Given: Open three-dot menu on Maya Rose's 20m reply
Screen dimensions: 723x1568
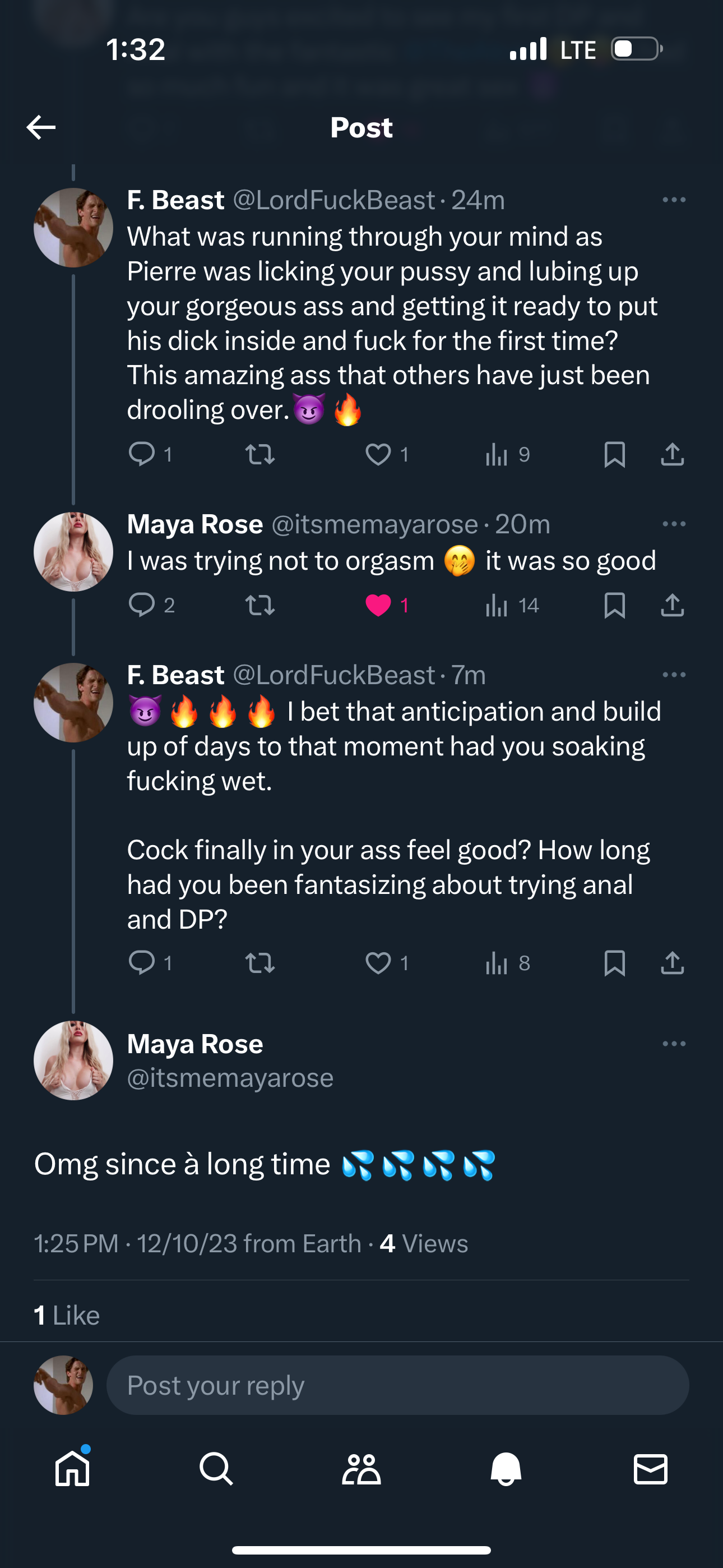Looking at the screenshot, I should [674, 524].
